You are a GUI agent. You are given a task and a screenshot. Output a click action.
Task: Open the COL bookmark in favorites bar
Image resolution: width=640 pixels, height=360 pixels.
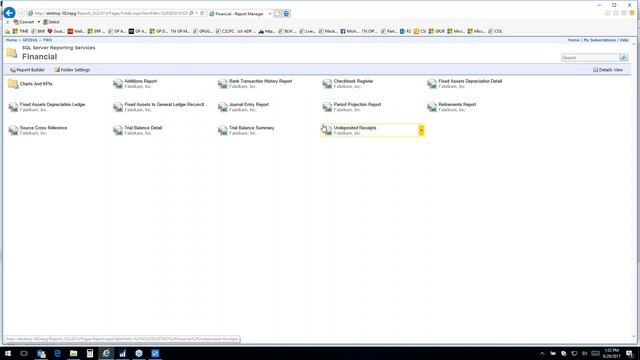click(x=495, y=31)
